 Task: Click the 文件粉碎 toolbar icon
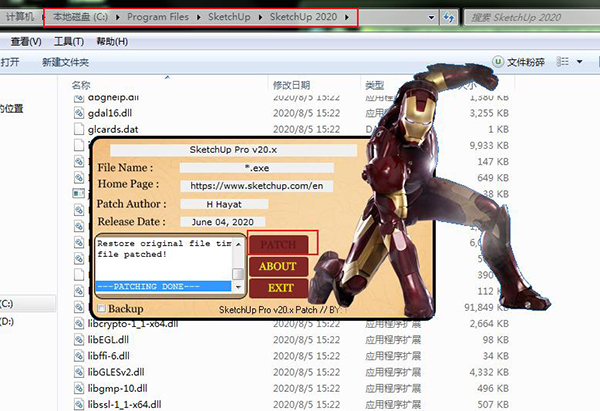[498, 62]
